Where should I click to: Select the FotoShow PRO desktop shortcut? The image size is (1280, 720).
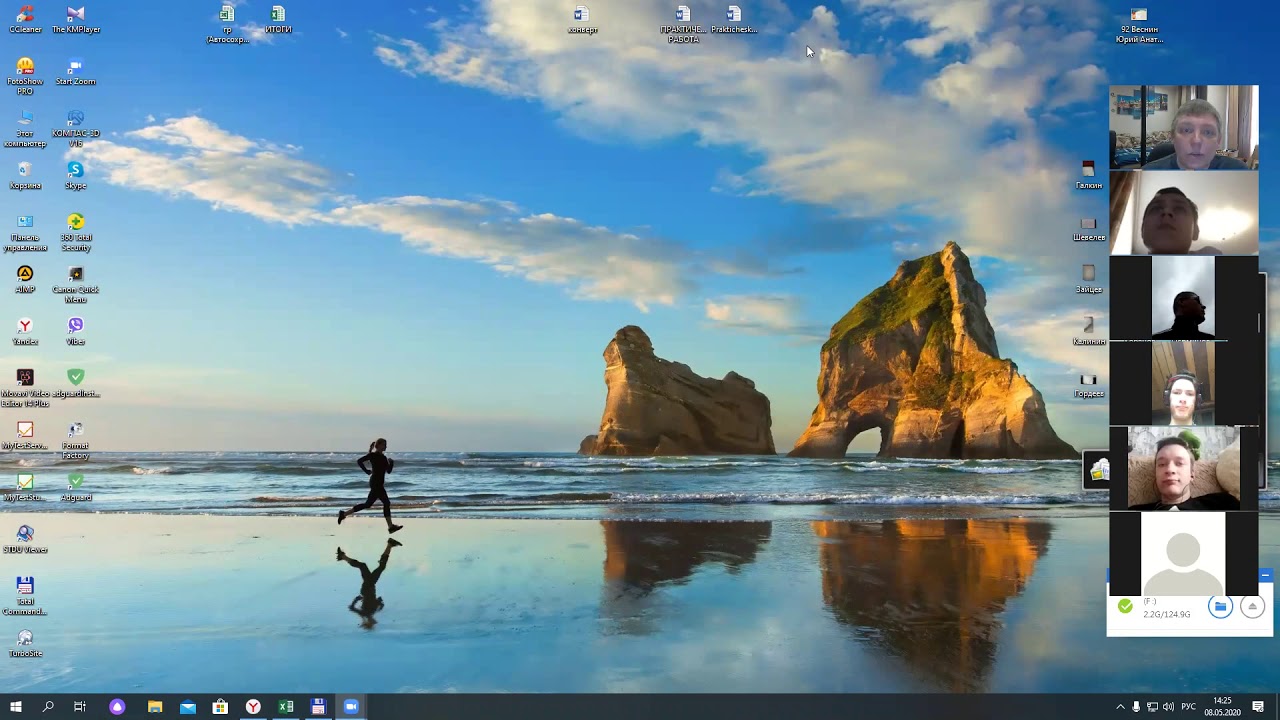click(x=26, y=76)
